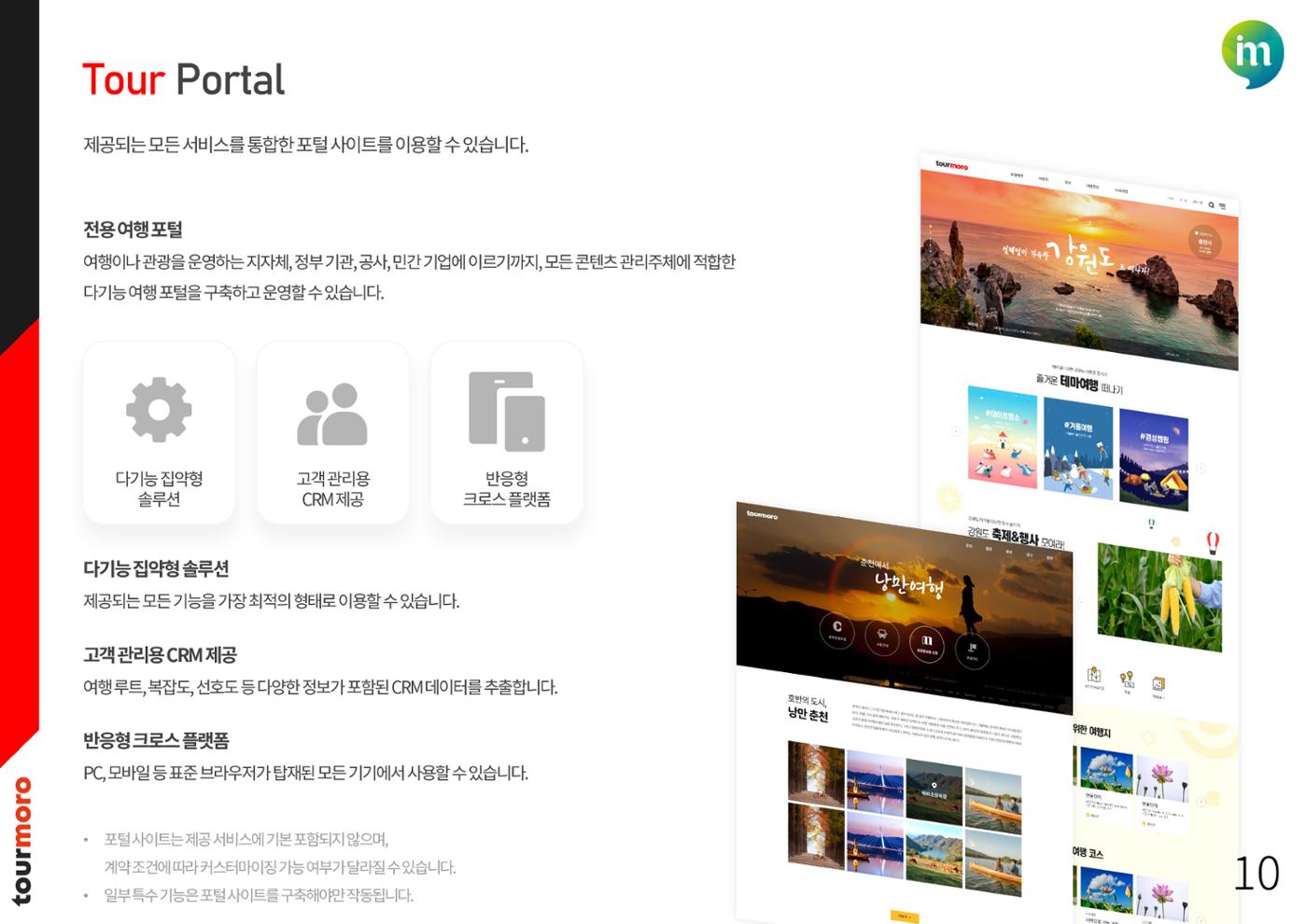
Task: Click the tourmoro logo in the 강원도 mockup header
Action: click(x=951, y=165)
